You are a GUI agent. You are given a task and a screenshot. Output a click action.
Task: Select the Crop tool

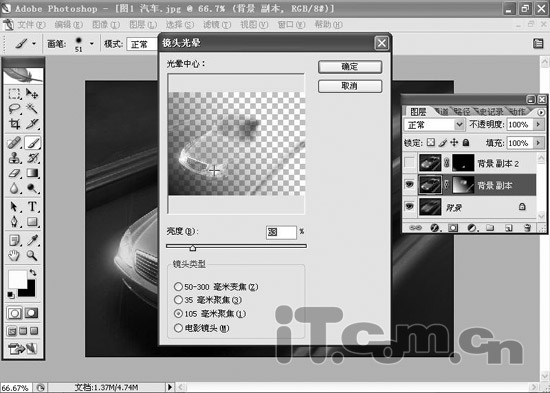coord(14,124)
